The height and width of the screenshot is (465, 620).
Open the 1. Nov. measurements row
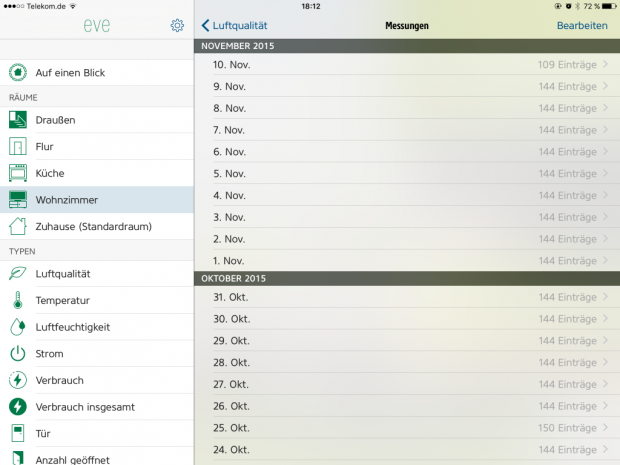[407, 261]
